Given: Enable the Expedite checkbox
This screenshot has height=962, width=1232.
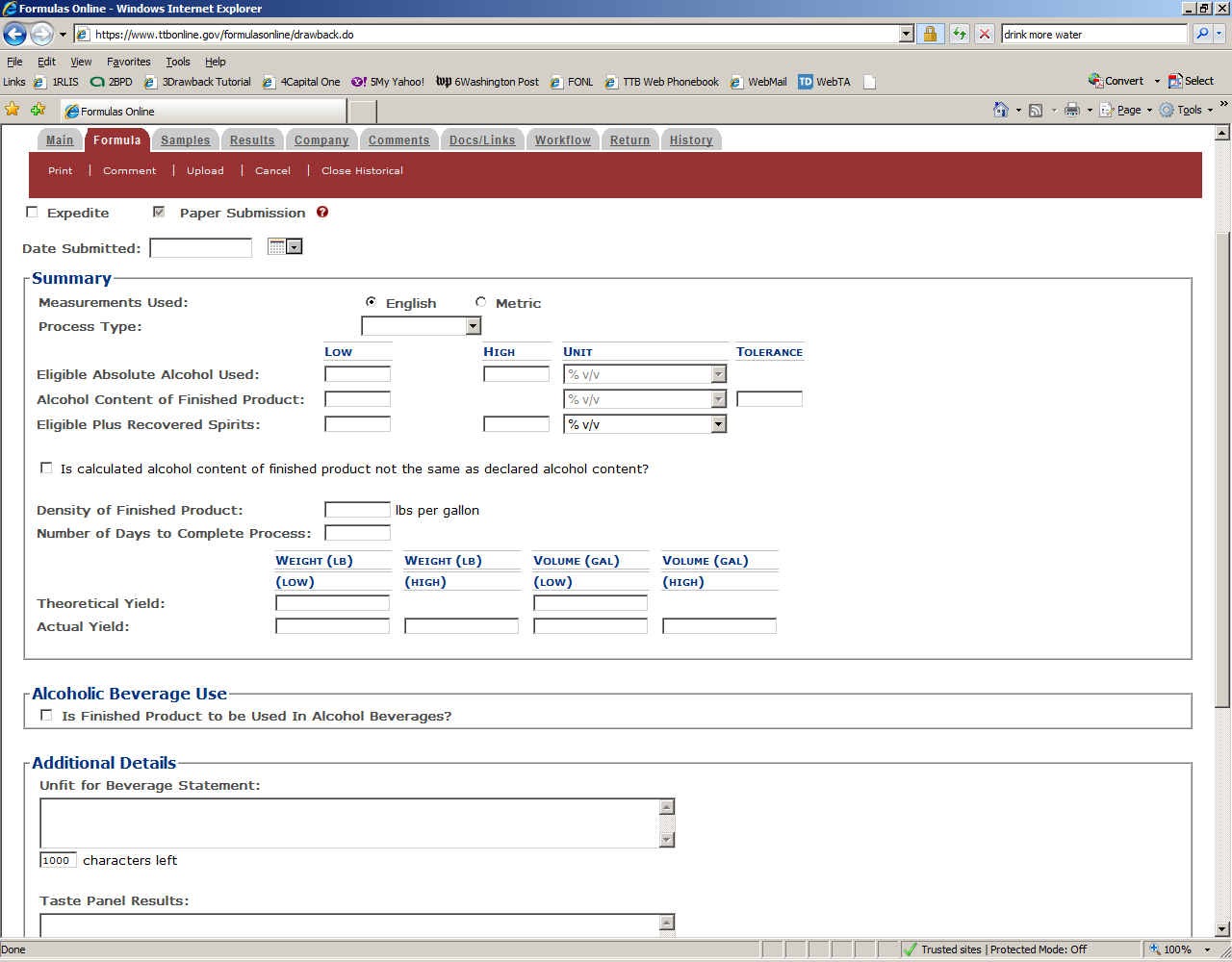Looking at the screenshot, I should (x=33, y=213).
